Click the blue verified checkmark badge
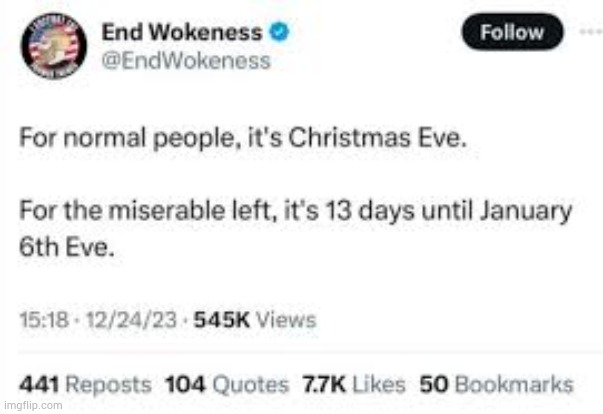The image size is (603, 414). coord(279,32)
